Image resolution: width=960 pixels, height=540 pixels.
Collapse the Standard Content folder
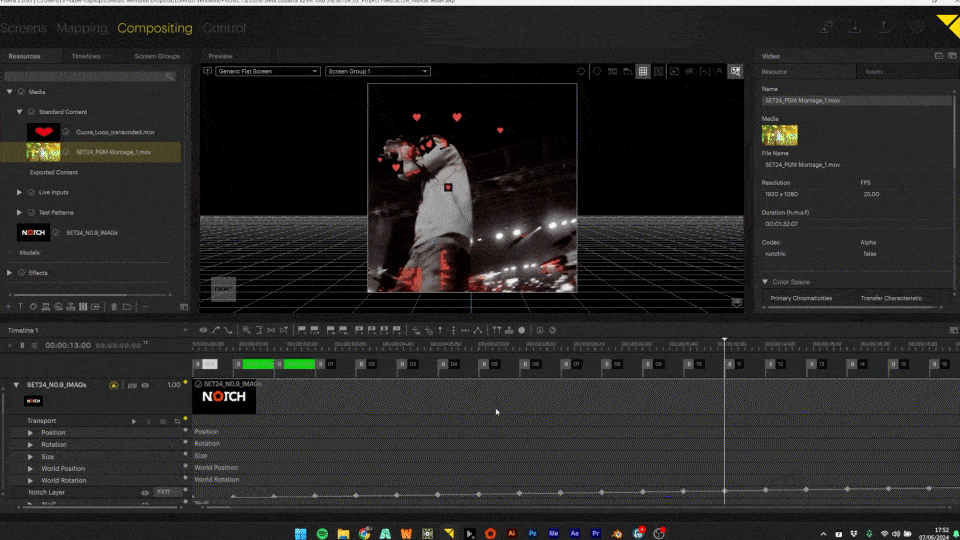click(19, 112)
